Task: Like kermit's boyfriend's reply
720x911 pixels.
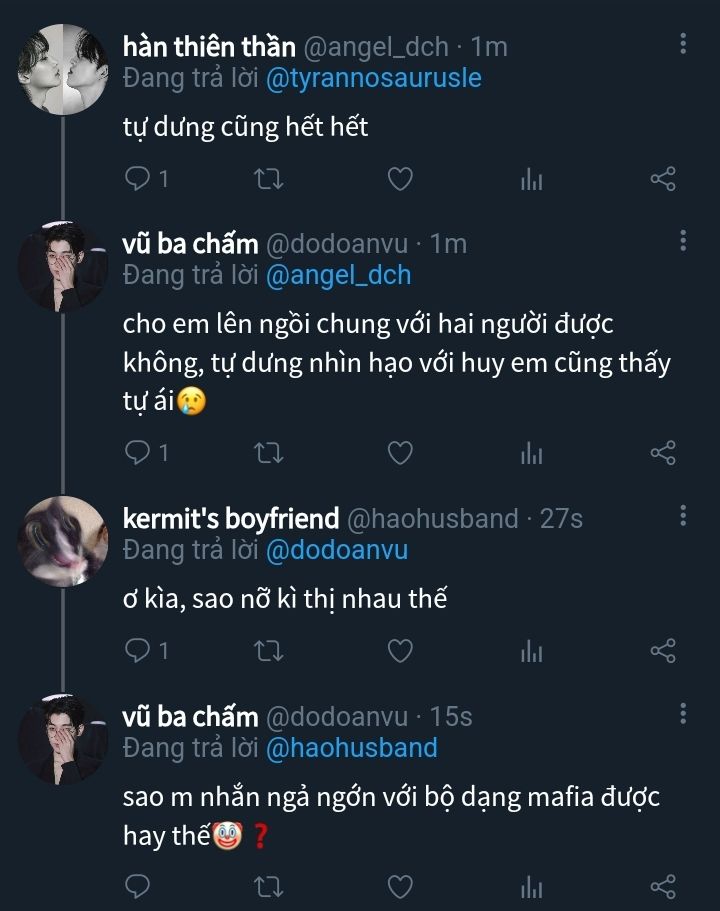Action: [400, 651]
